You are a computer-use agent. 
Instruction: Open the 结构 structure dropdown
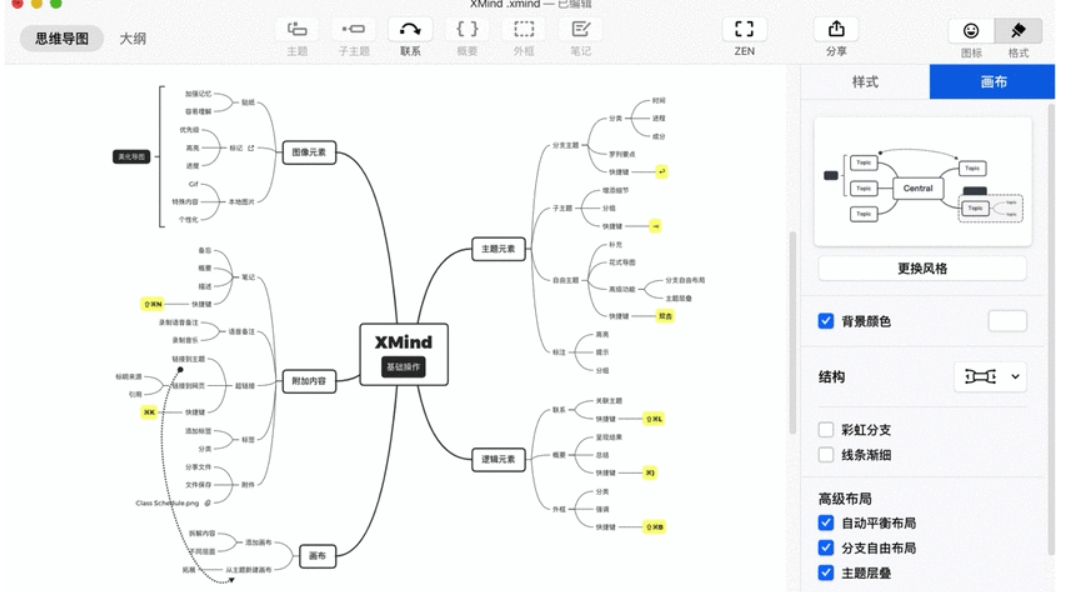(990, 377)
